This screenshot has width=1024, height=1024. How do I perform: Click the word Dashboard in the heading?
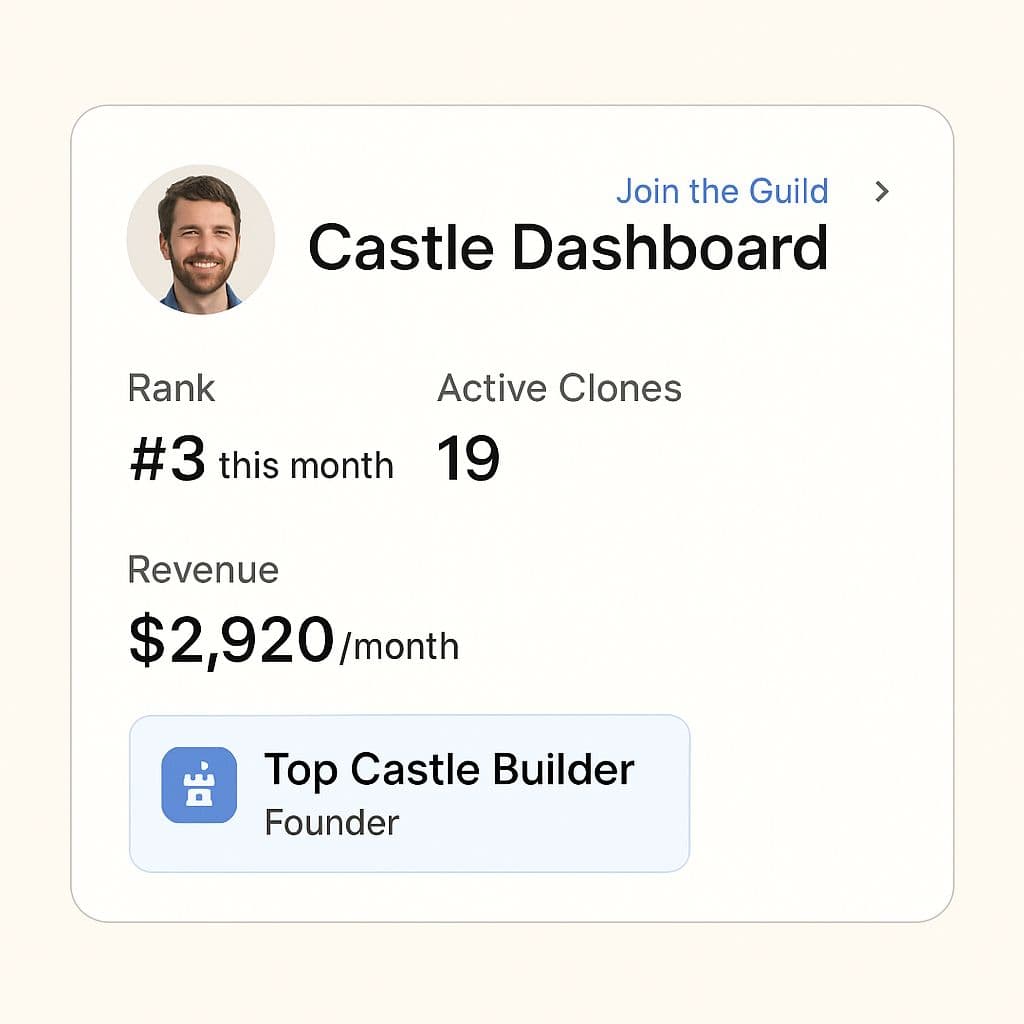(x=669, y=248)
